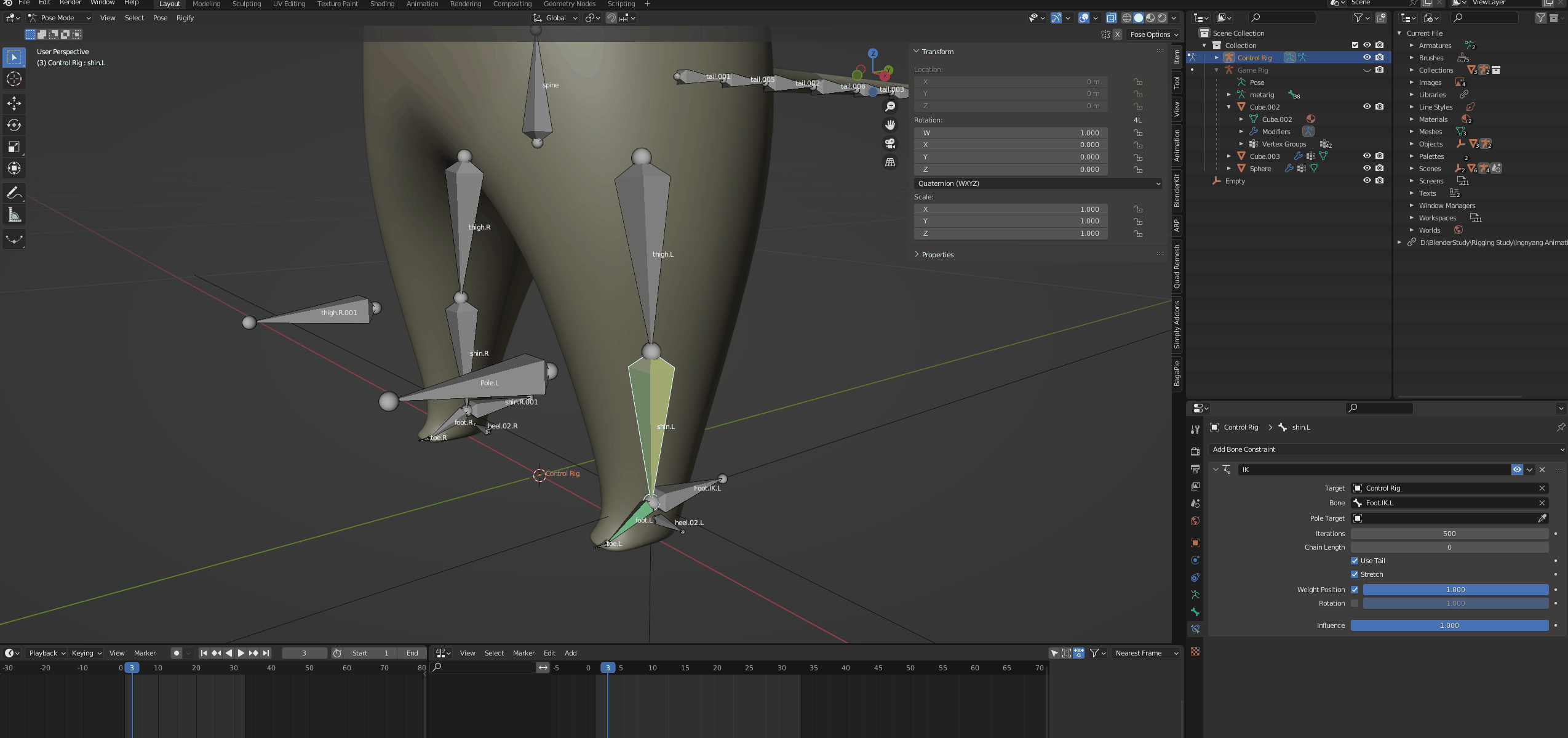Hide the Cube.003 object in outliner
This screenshot has width=1568, height=738.
tap(1366, 156)
